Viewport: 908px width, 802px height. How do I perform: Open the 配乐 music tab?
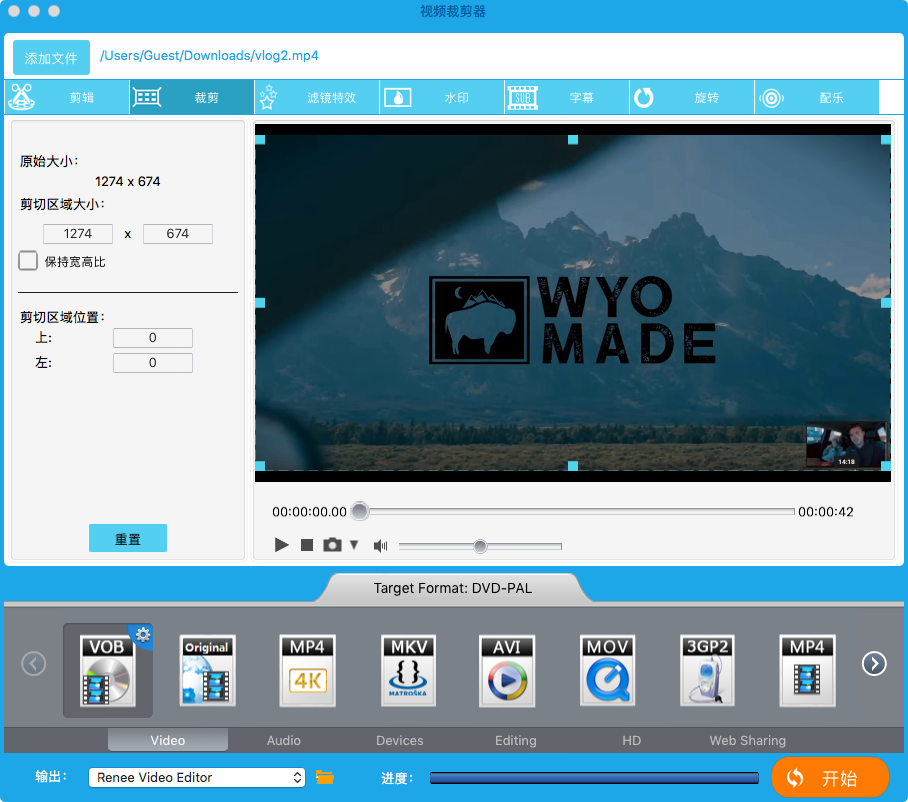pyautogui.click(x=817, y=97)
